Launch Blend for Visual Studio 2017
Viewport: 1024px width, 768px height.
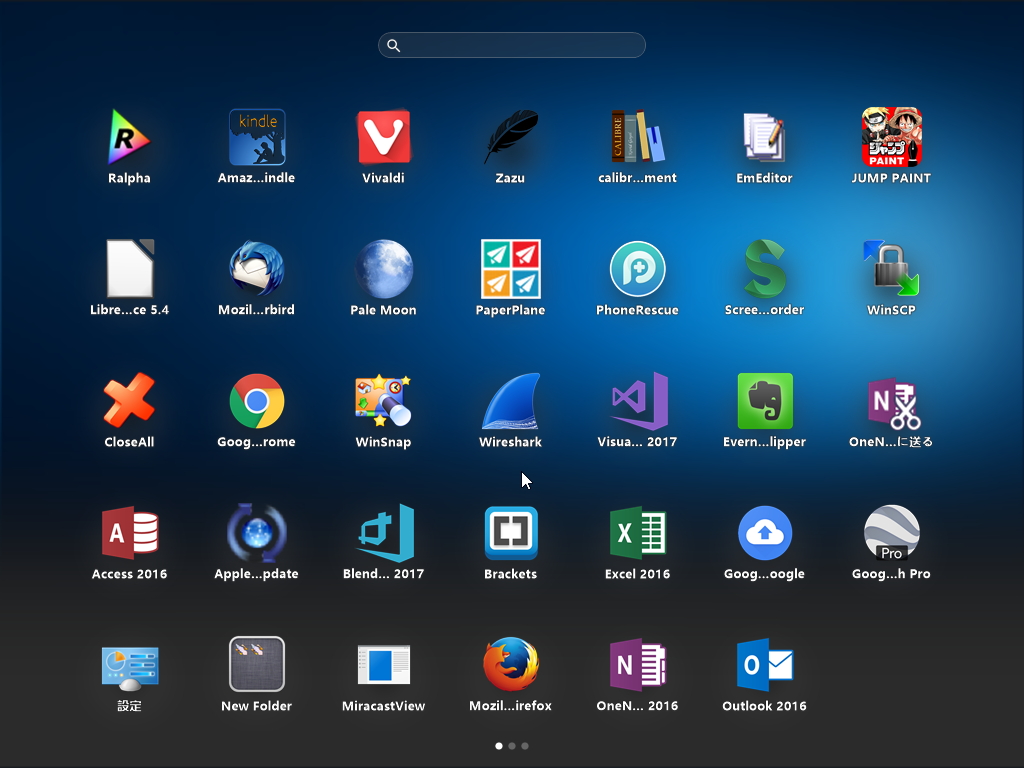pyautogui.click(x=385, y=532)
